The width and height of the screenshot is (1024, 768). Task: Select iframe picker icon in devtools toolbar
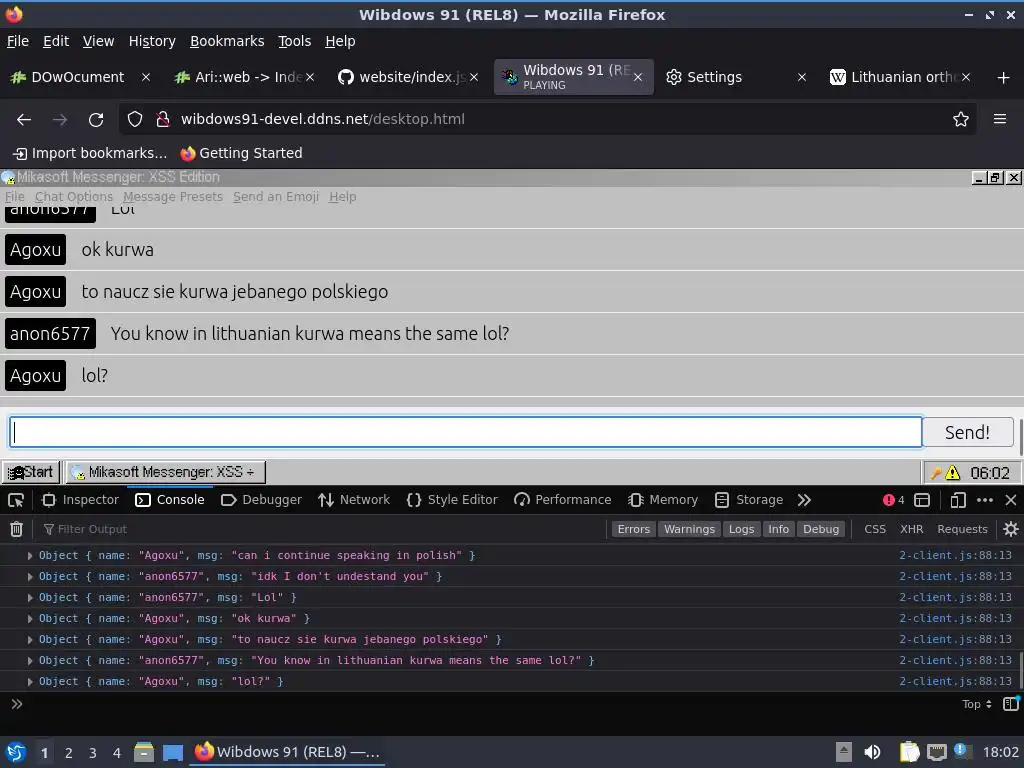click(922, 500)
